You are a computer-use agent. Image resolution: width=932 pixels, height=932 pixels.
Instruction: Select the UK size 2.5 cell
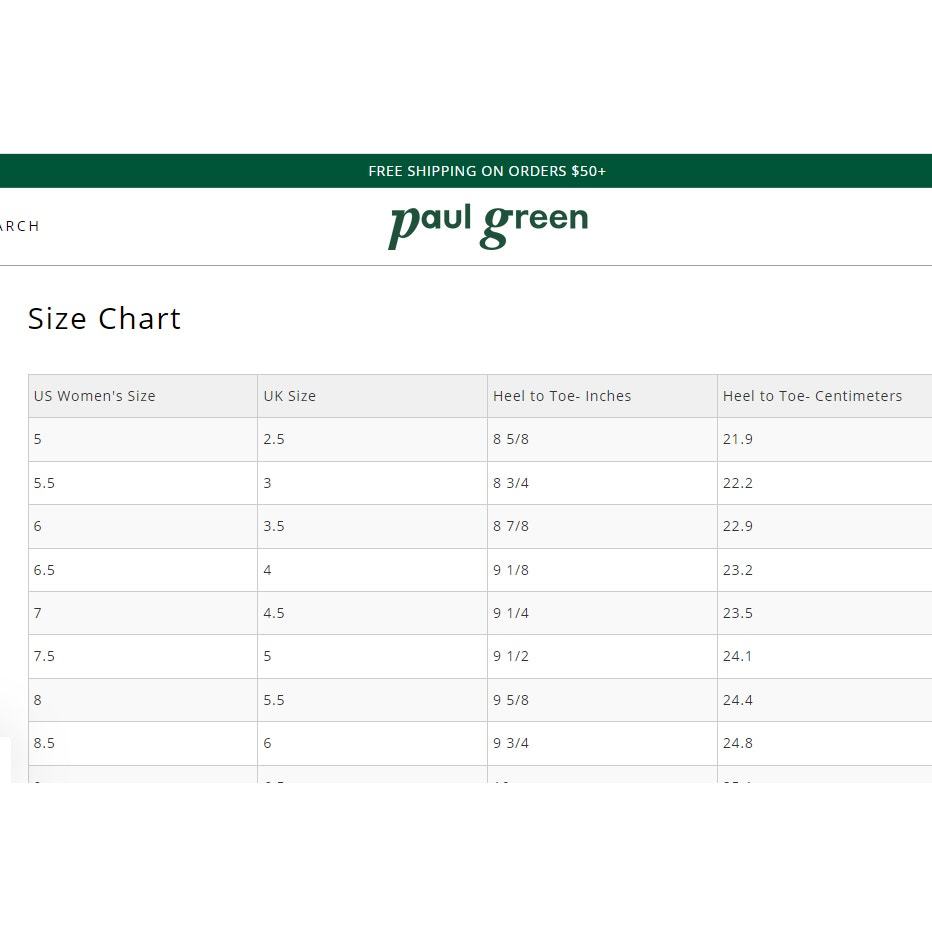372,439
